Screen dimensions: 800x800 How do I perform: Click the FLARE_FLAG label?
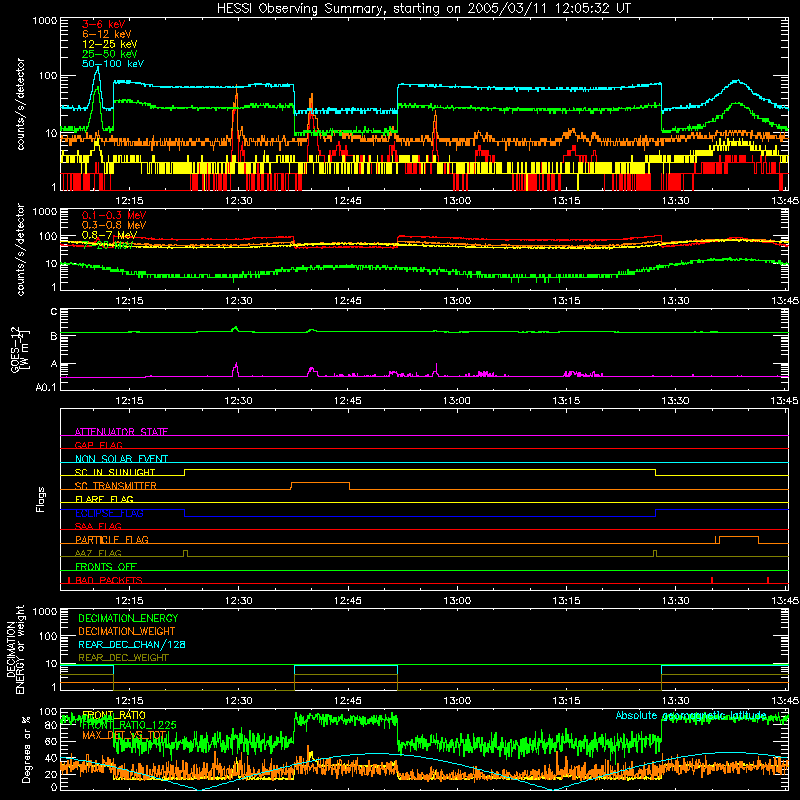(x=104, y=499)
